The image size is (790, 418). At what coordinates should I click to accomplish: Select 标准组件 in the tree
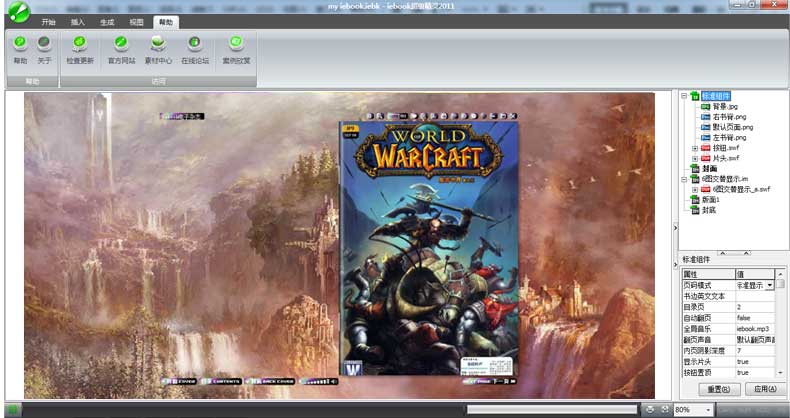pyautogui.click(x=715, y=96)
